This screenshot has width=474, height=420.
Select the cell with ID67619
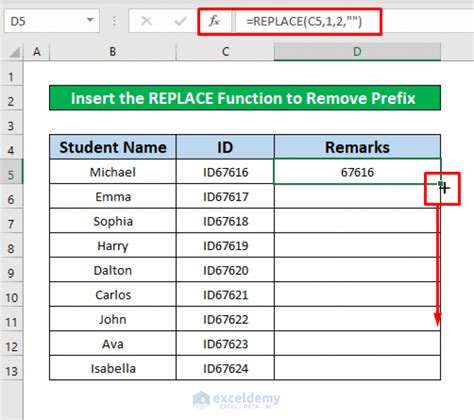click(225, 245)
